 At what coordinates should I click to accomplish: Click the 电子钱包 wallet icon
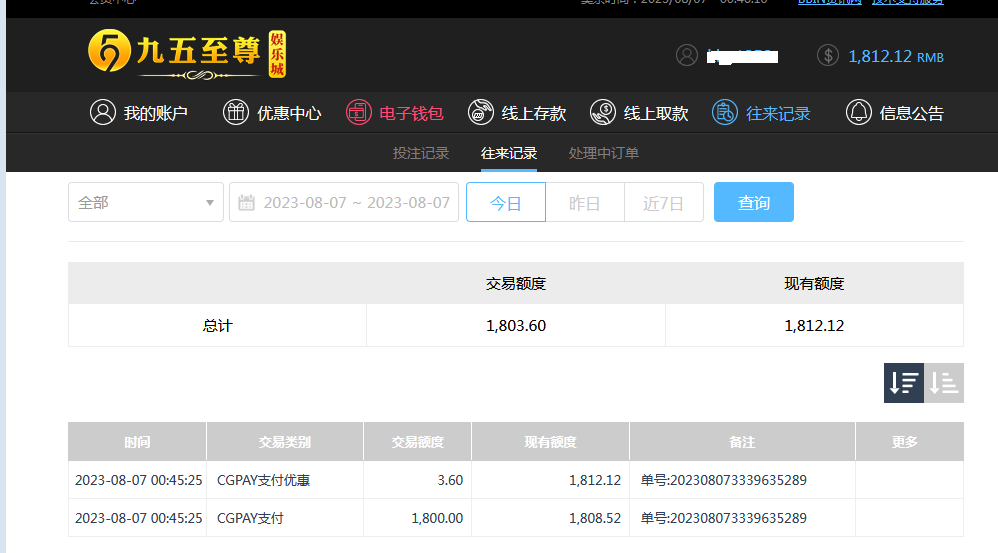pyautogui.click(x=358, y=113)
